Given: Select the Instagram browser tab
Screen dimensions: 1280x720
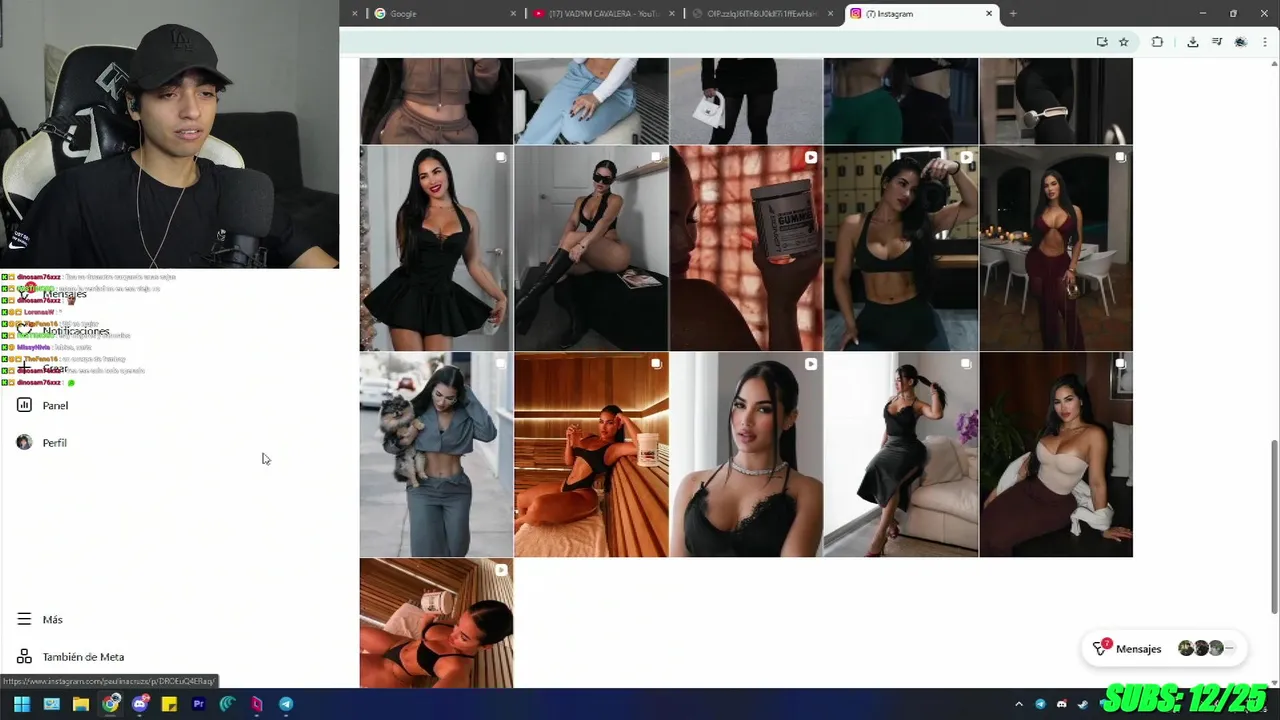Looking at the screenshot, I should 920,14.
